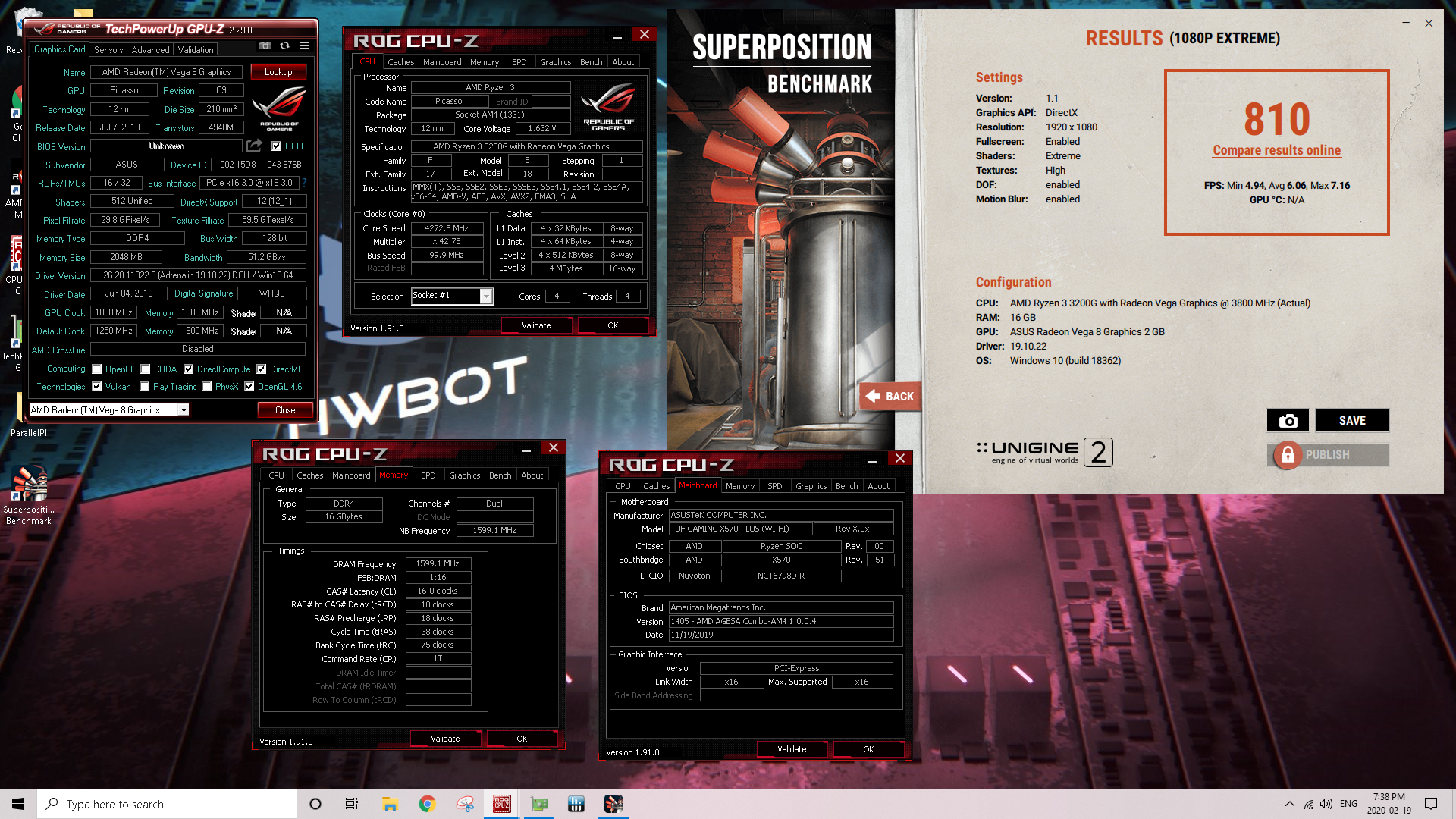Click the Superposition Benchmark taskbar icon
Viewport: 1456px width, 819px height.
pyautogui.click(x=613, y=804)
